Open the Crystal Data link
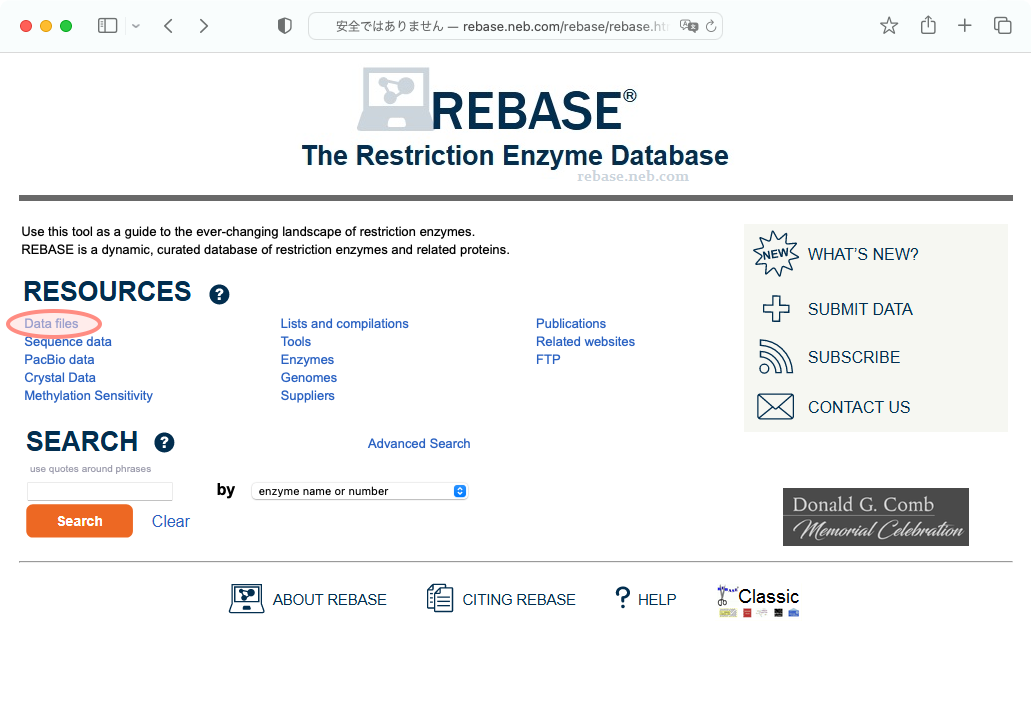This screenshot has width=1031, height=716. (x=60, y=377)
